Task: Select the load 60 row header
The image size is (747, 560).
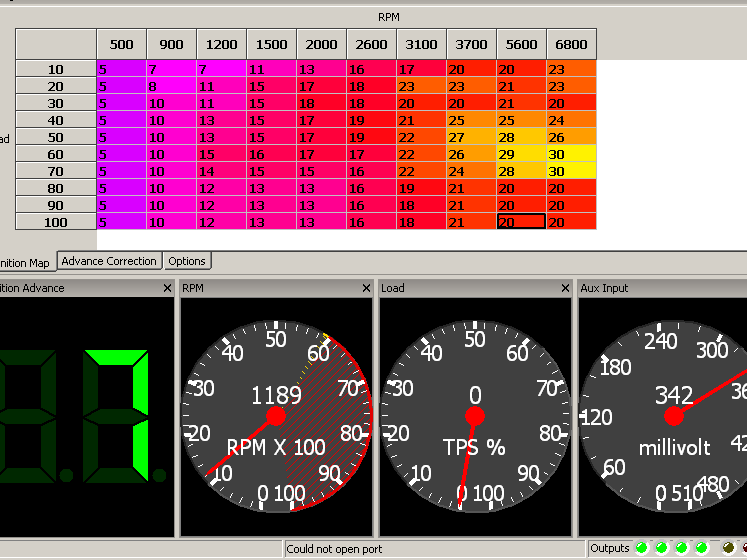Action: coord(55,154)
